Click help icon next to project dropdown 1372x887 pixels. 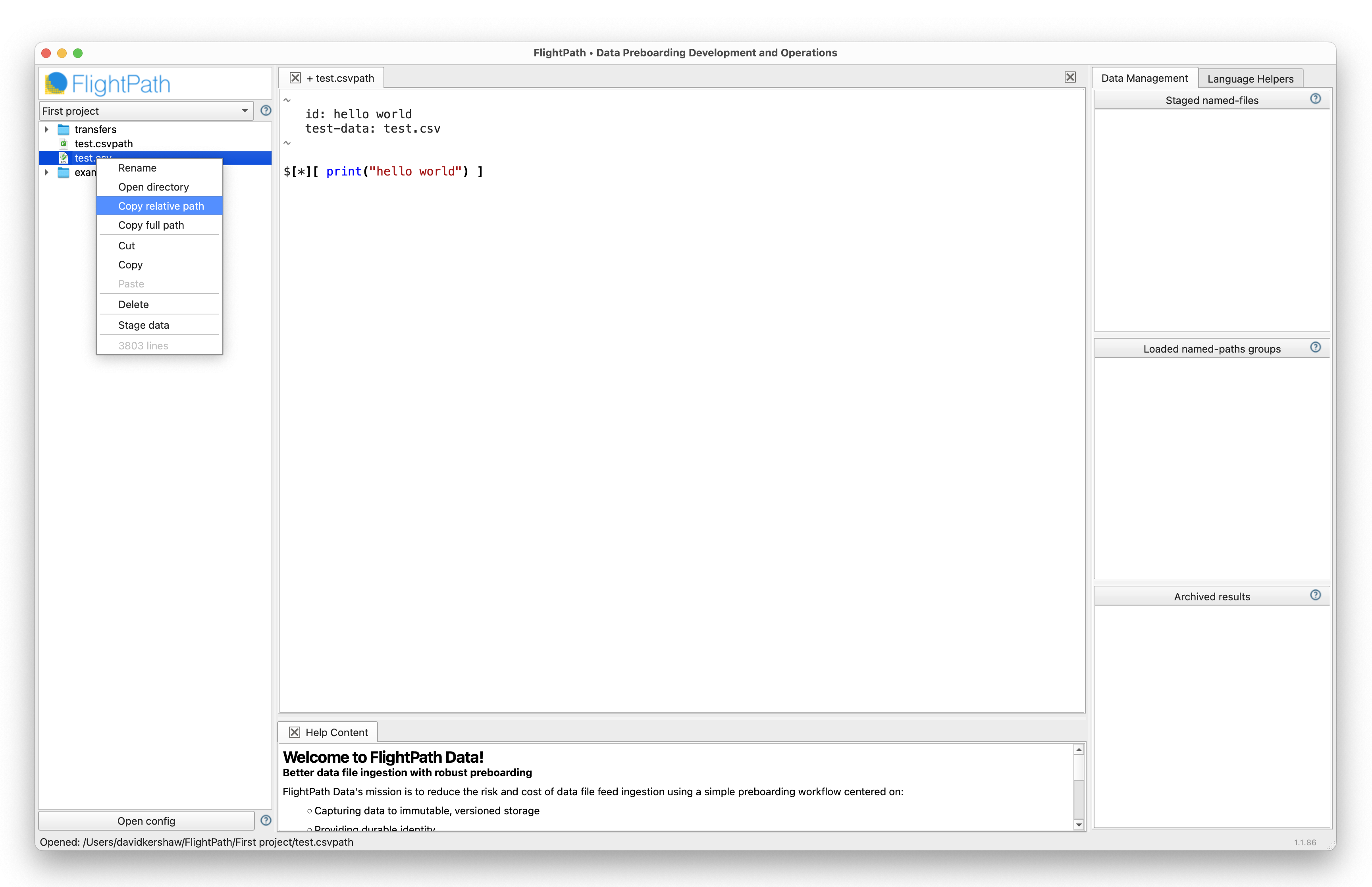266,111
